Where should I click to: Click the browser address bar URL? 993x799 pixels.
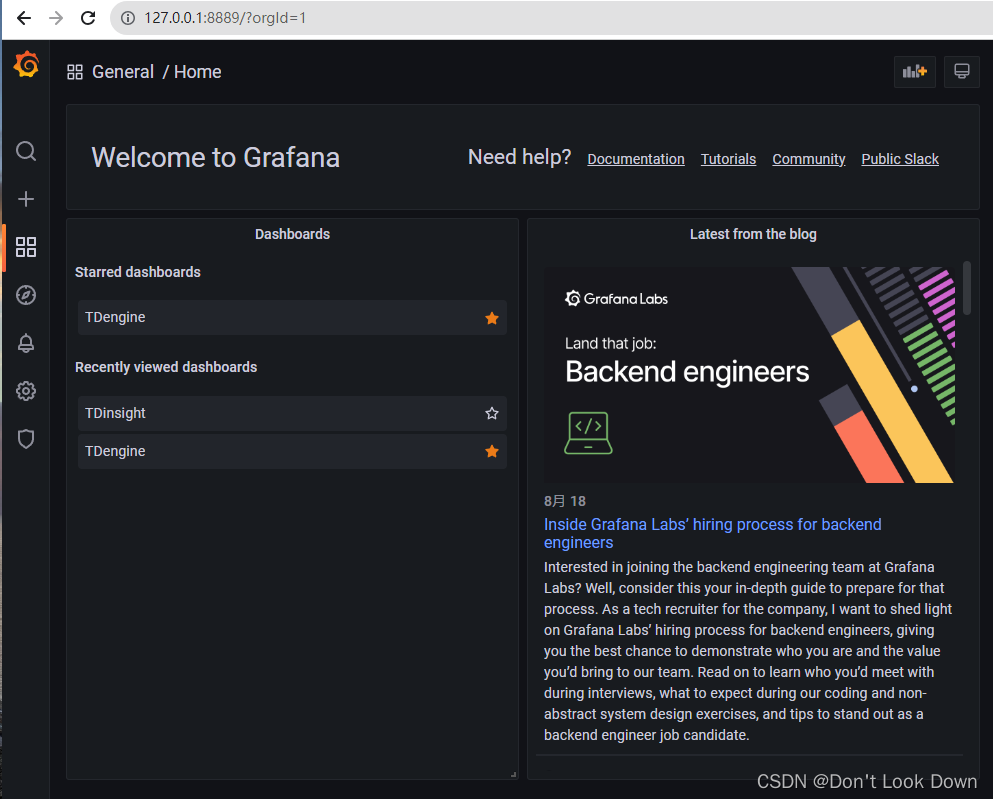(x=225, y=18)
